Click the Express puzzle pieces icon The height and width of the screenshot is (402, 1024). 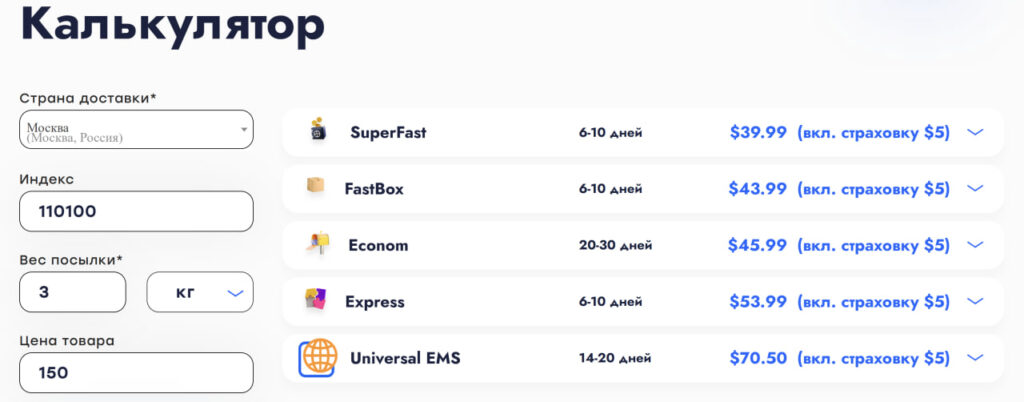point(315,299)
